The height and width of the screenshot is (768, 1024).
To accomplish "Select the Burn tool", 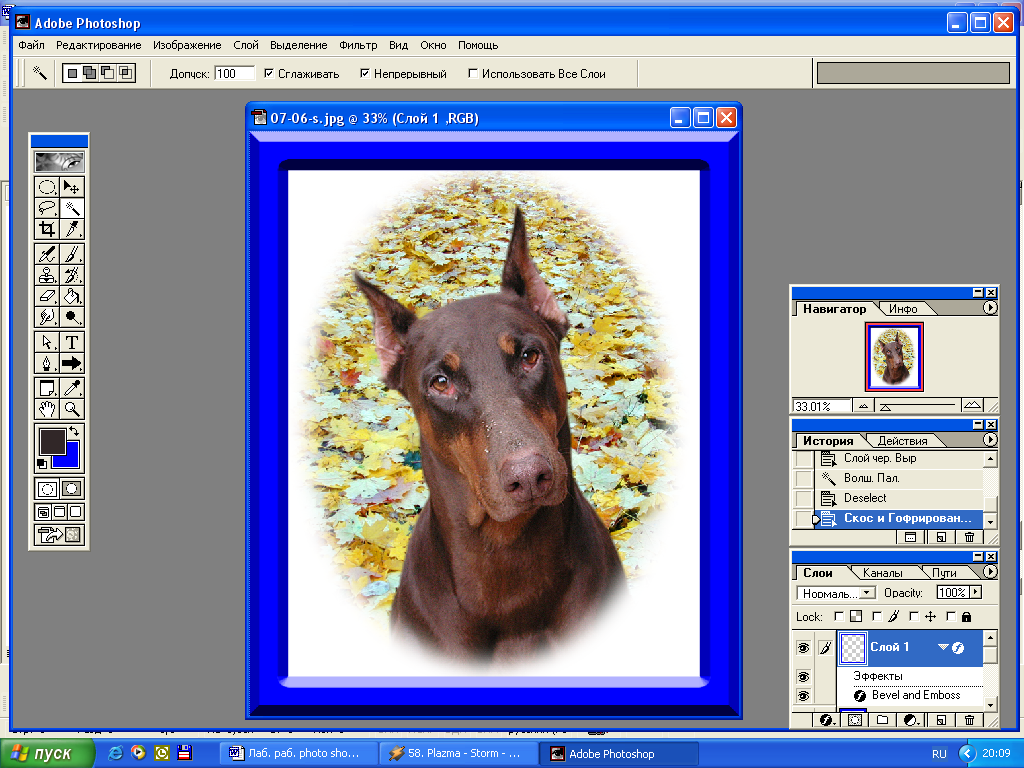I will point(72,317).
